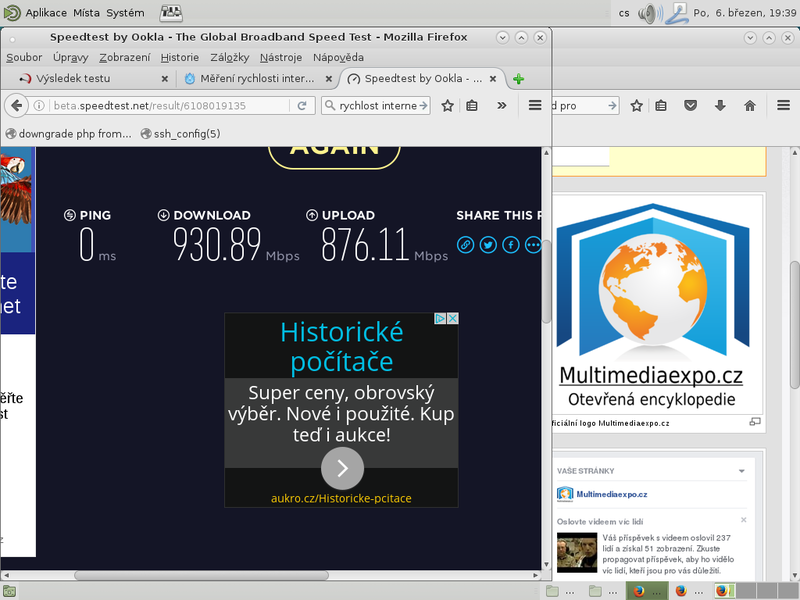Click the speaker icon in the top panel
Viewport: 800px width, 600px height.
(x=651, y=13)
